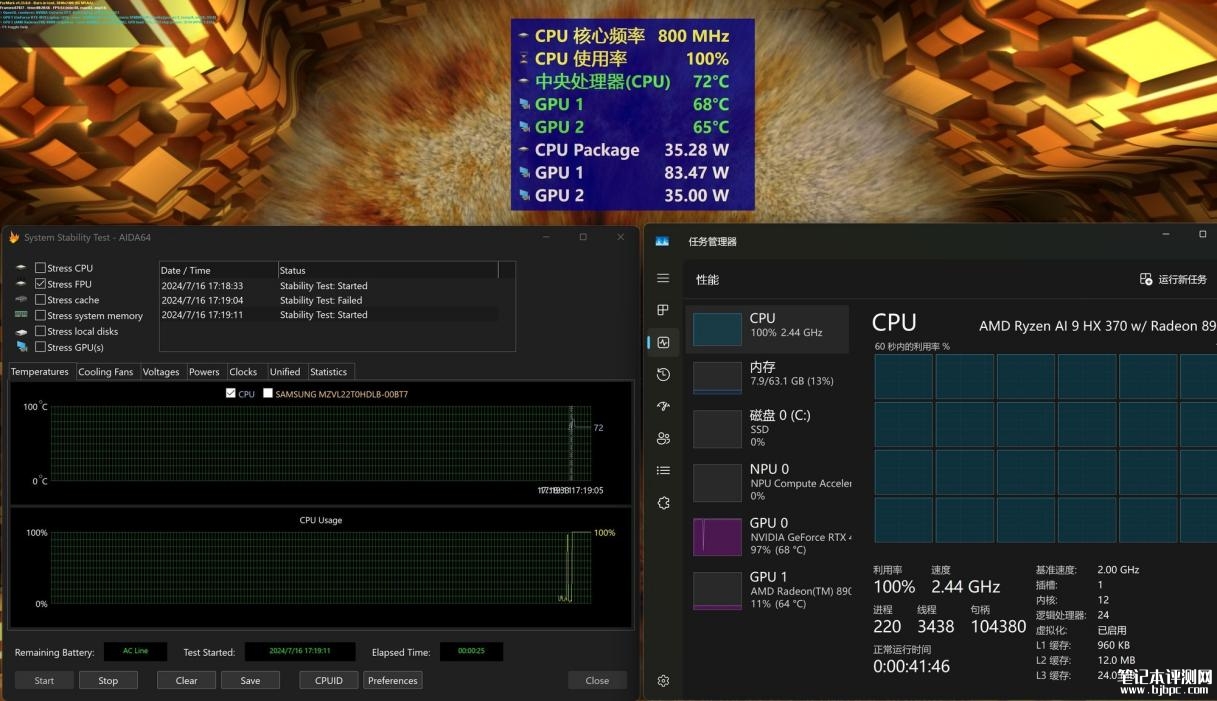Open App history in Task Manager sidebar

pyautogui.click(x=663, y=374)
